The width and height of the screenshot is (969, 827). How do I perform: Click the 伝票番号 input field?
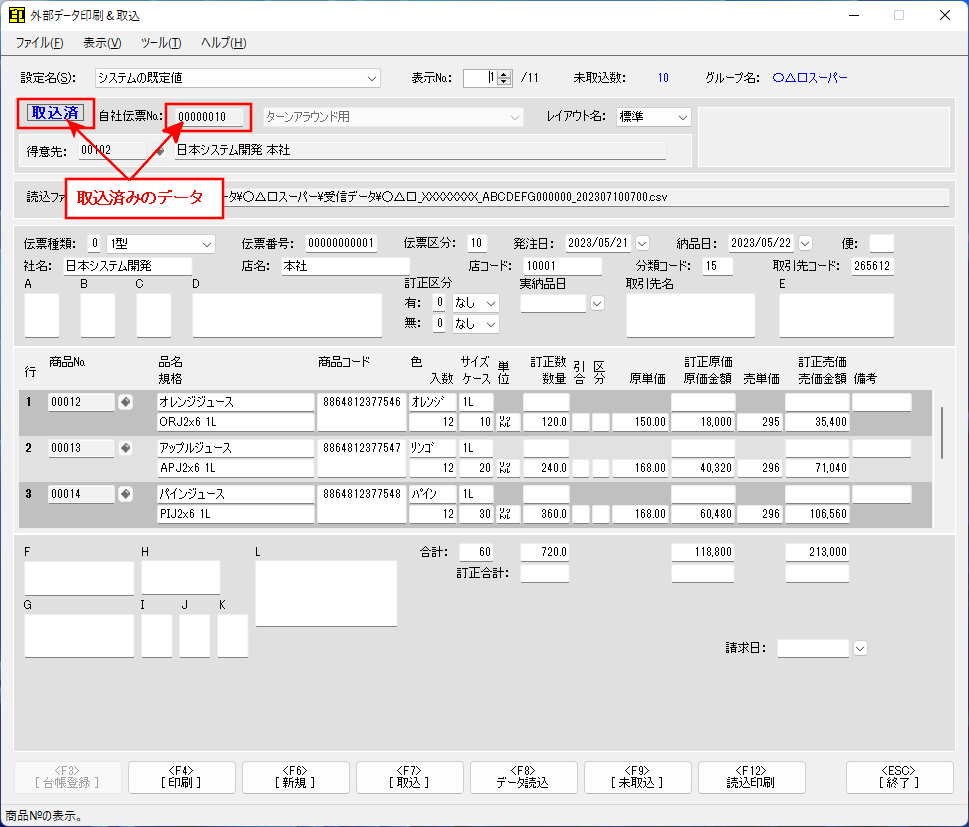341,243
